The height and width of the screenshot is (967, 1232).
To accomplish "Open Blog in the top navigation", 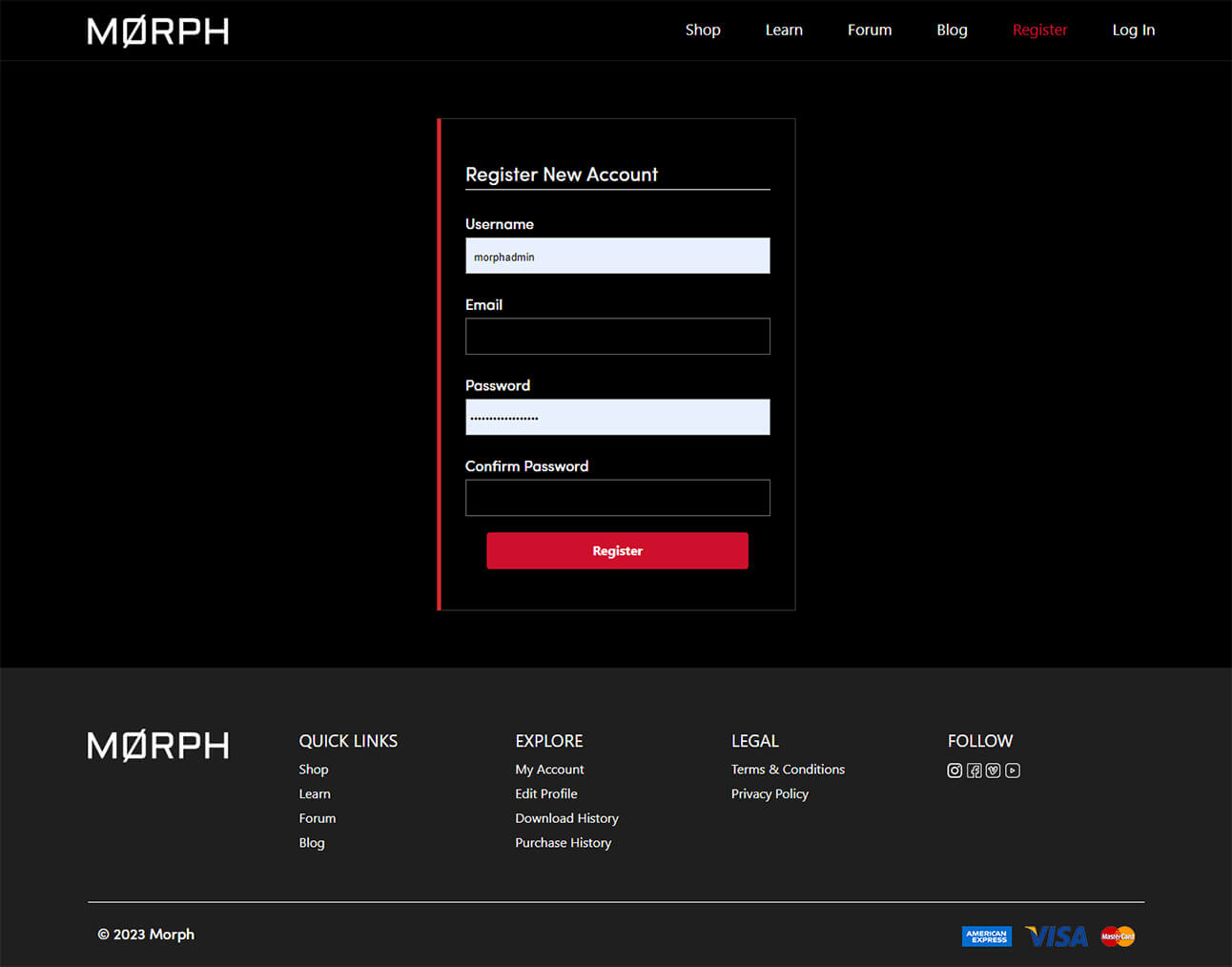I will click(x=952, y=30).
